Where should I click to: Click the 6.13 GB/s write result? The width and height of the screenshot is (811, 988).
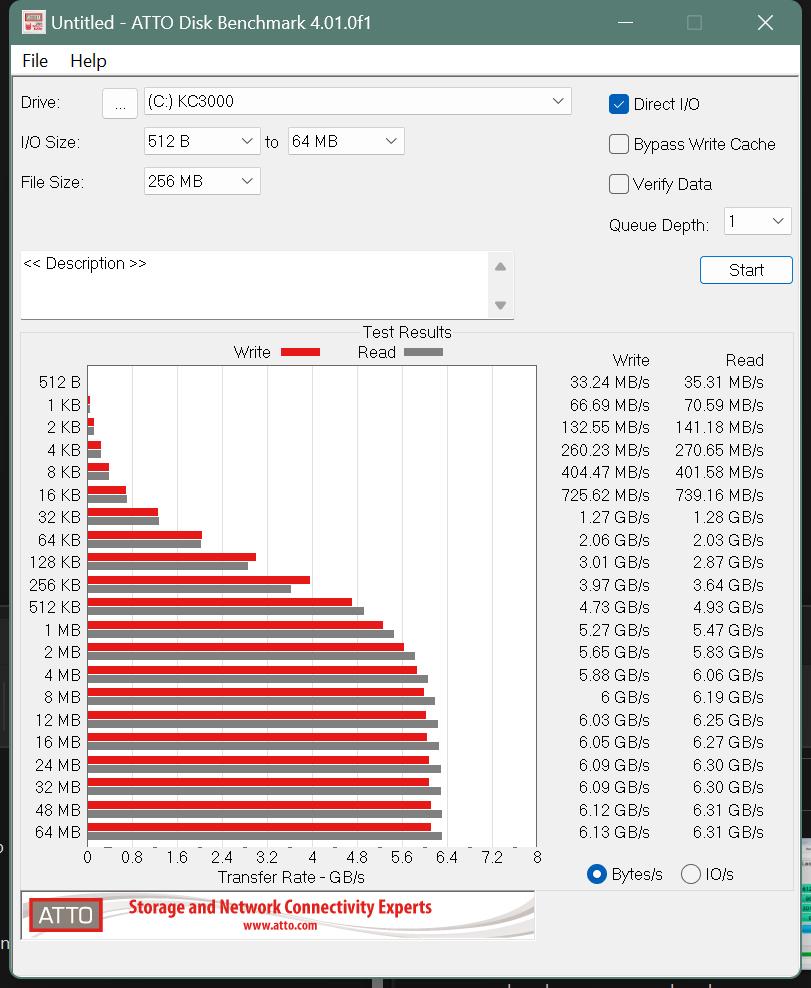click(x=614, y=832)
